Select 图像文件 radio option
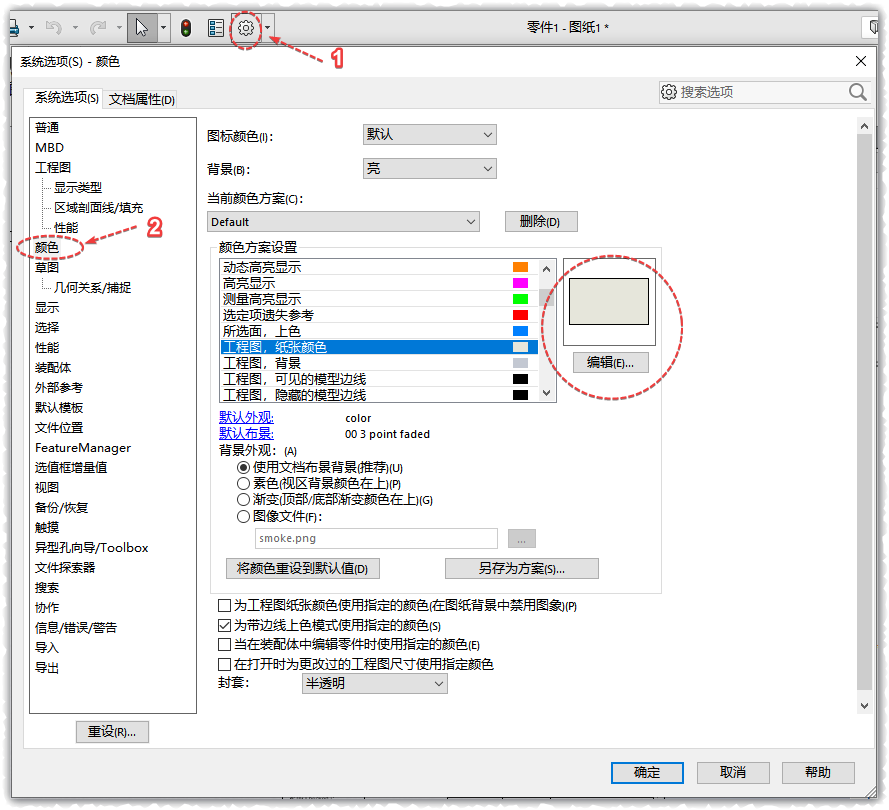 pos(243,516)
